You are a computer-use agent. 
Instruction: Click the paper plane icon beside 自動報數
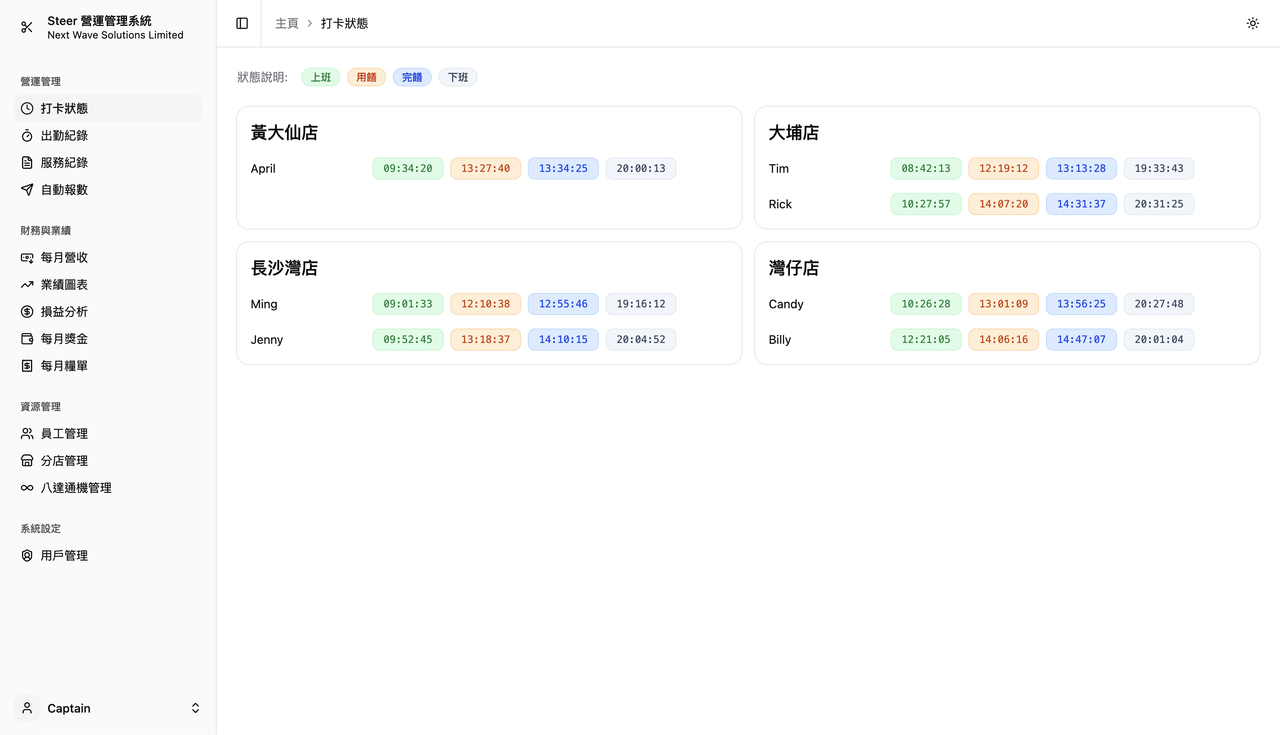27,189
